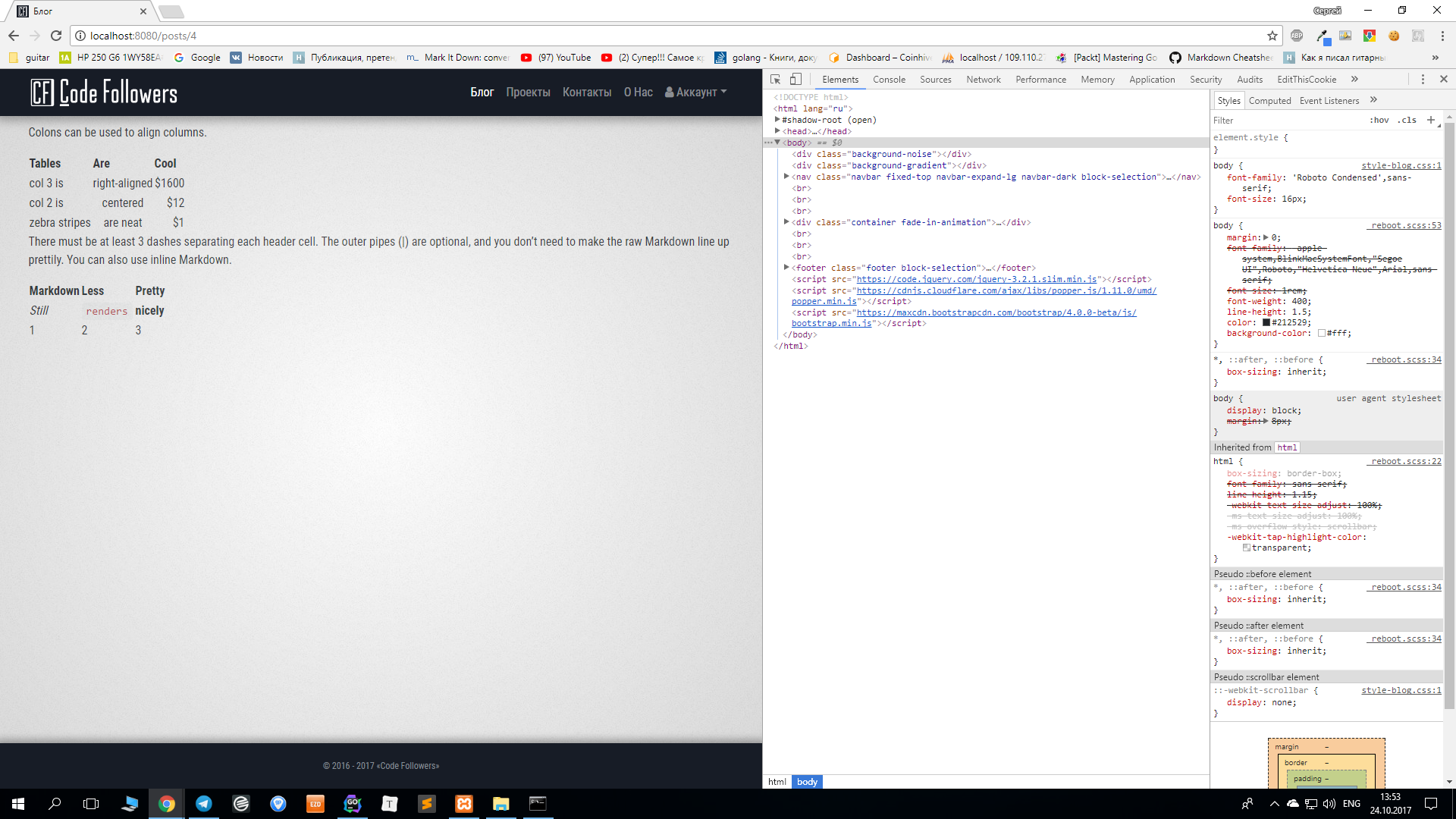
Task: Open the Typora icon on the taskbar
Action: click(x=390, y=804)
